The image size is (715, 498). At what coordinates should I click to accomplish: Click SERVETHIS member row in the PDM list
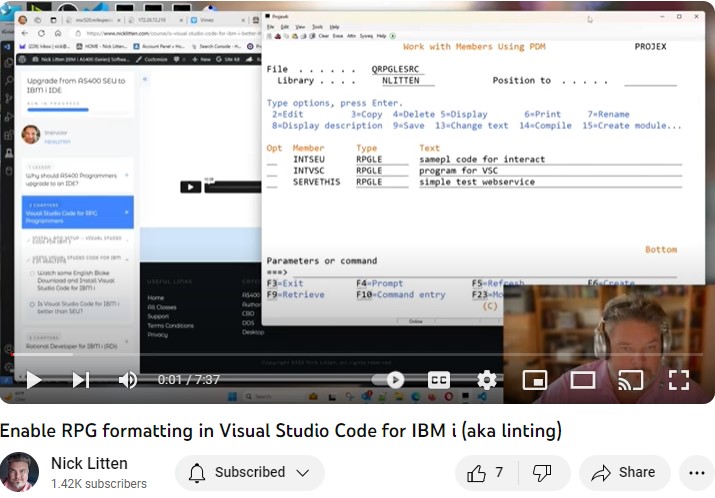pos(474,182)
